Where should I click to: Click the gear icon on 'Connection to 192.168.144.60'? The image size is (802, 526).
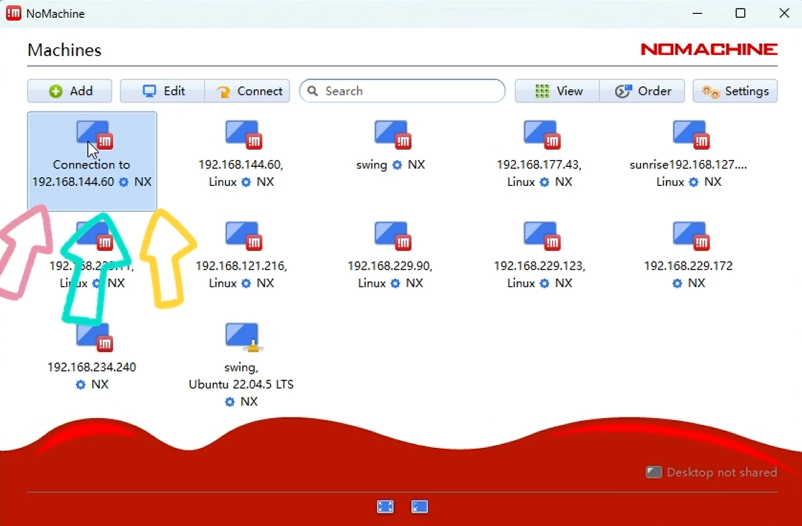pyautogui.click(x=124, y=182)
